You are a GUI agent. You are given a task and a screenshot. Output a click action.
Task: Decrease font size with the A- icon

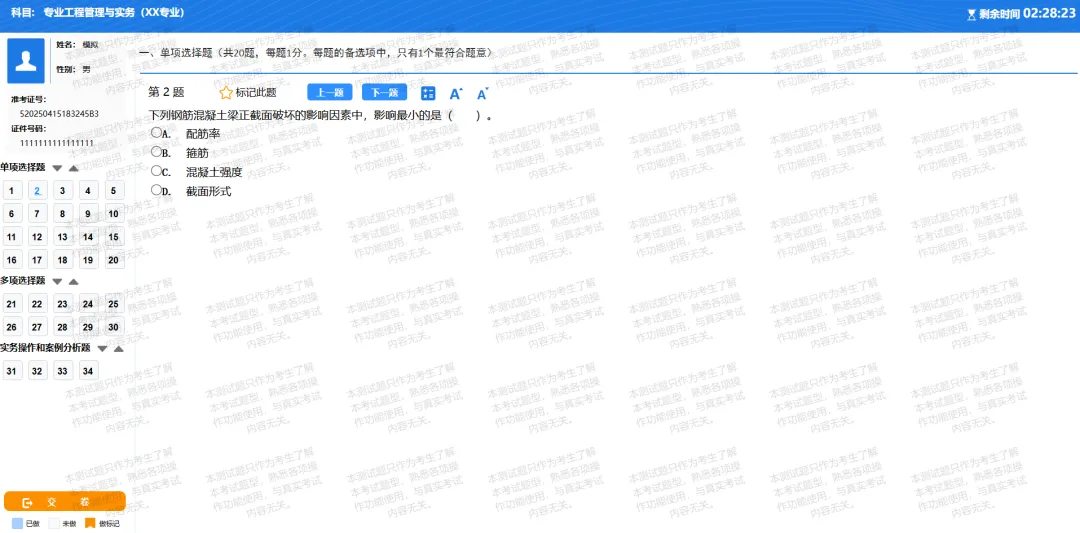pyautogui.click(x=483, y=94)
